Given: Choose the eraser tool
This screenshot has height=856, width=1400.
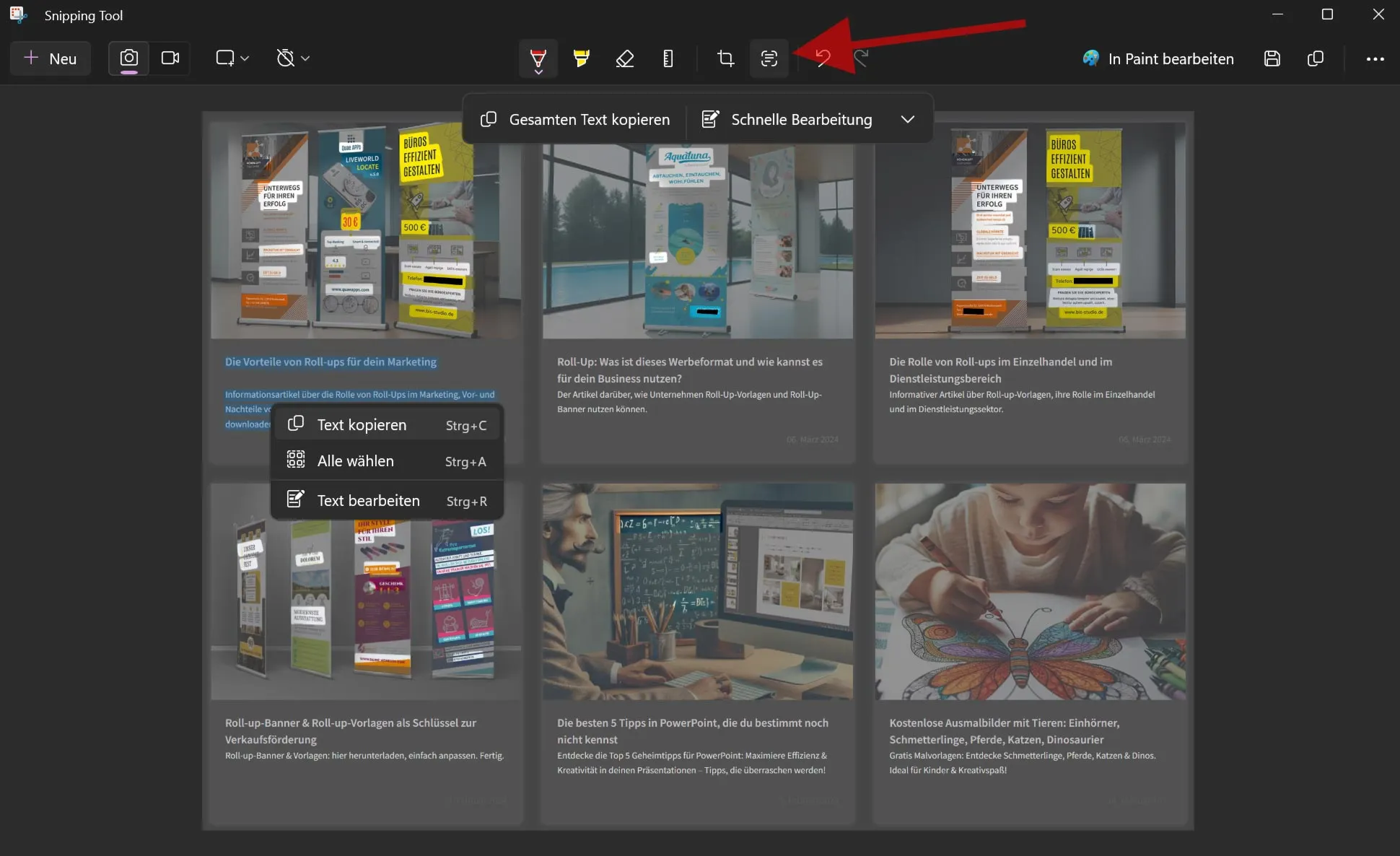Looking at the screenshot, I should (x=624, y=58).
